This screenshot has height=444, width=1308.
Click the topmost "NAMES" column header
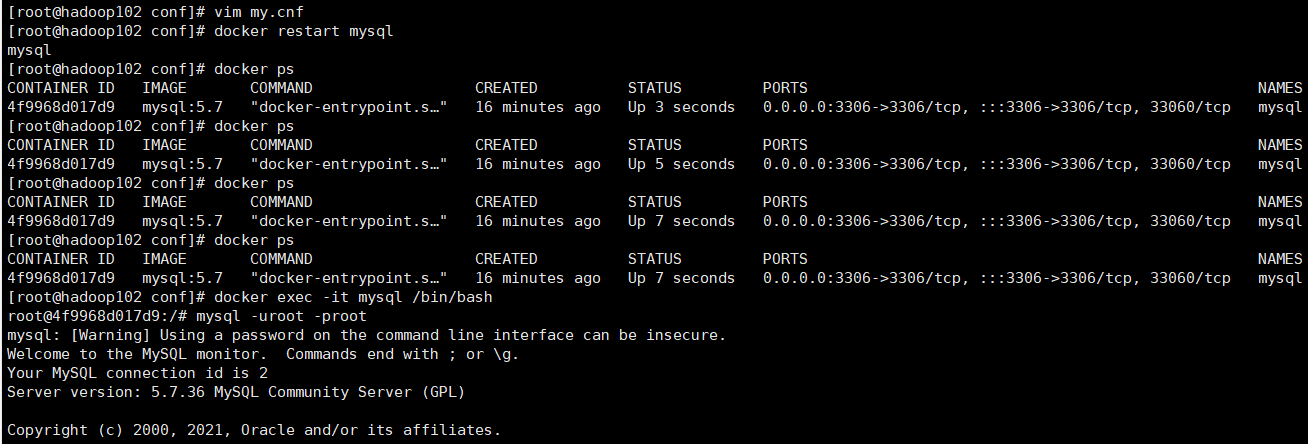pyautogui.click(x=1280, y=88)
